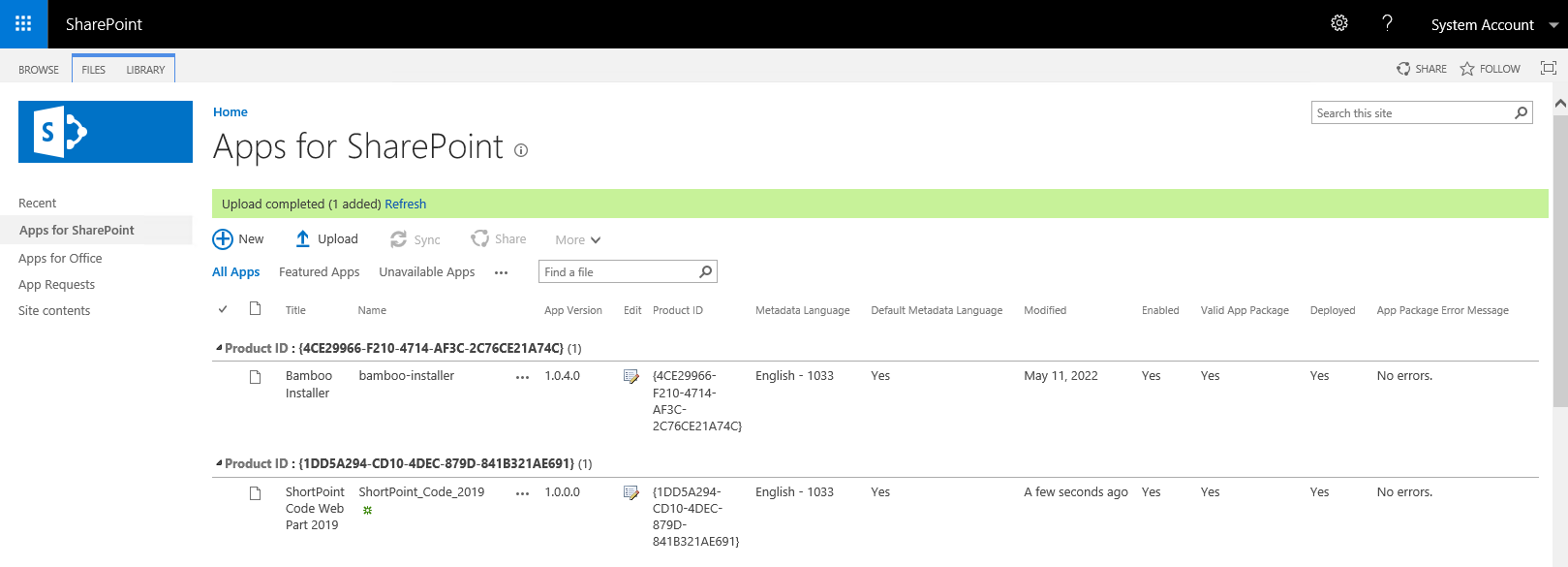
Task: Click the Upload arrow icon
Action: coord(303,239)
